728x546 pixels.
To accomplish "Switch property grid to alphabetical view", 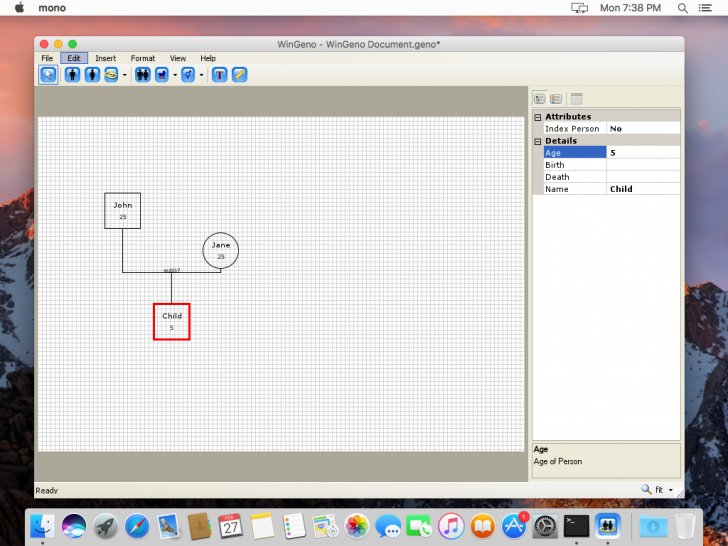I will (556, 99).
